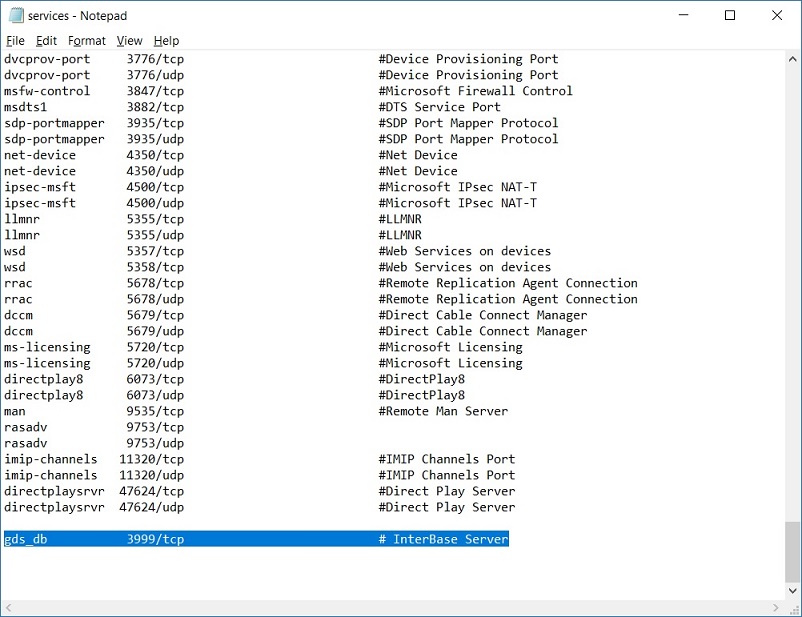802x617 pixels.
Task: Click the vertical scrollbar thumb
Action: (792, 551)
